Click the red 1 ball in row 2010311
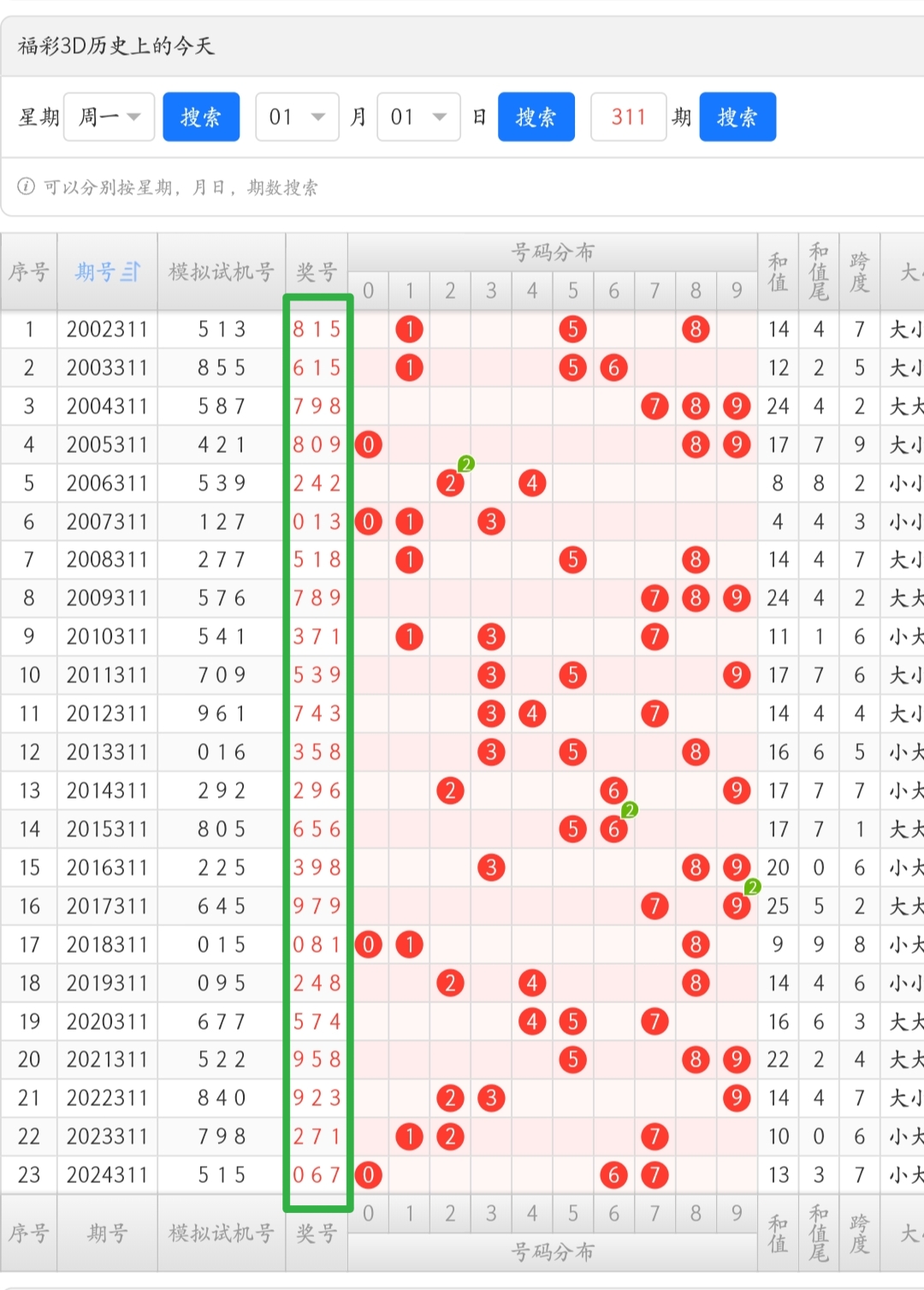 coord(409,637)
